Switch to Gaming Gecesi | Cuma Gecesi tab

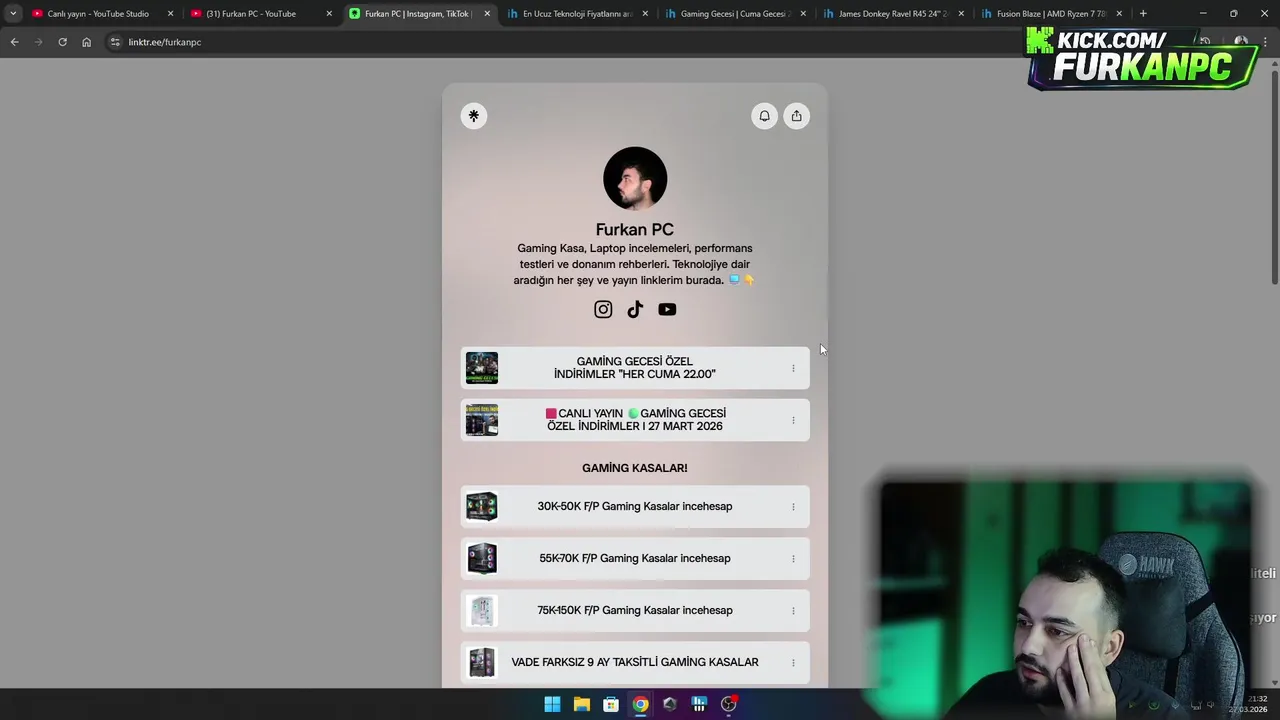(x=735, y=14)
